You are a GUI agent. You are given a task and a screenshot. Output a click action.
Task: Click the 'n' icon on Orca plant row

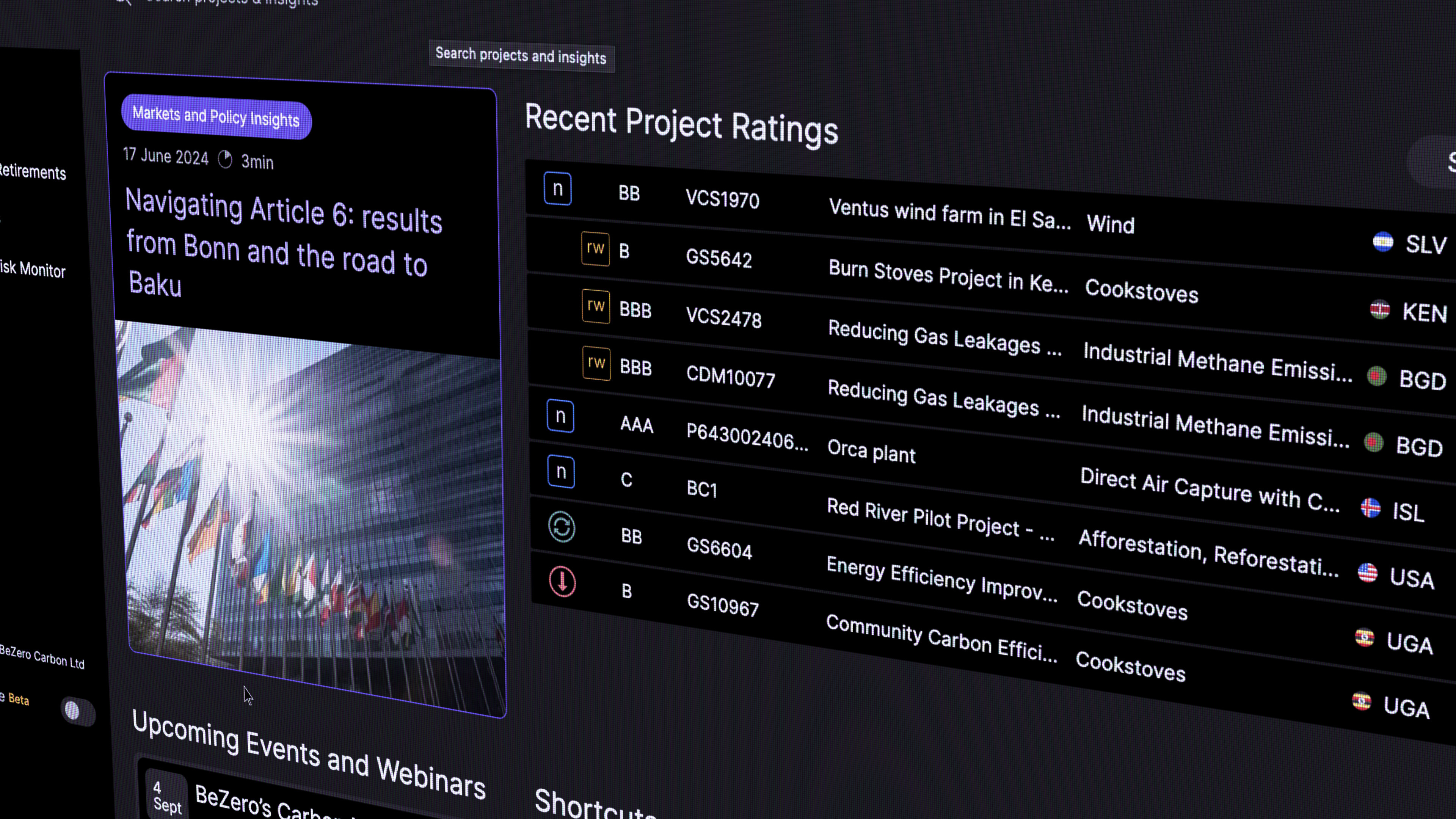[x=560, y=416]
